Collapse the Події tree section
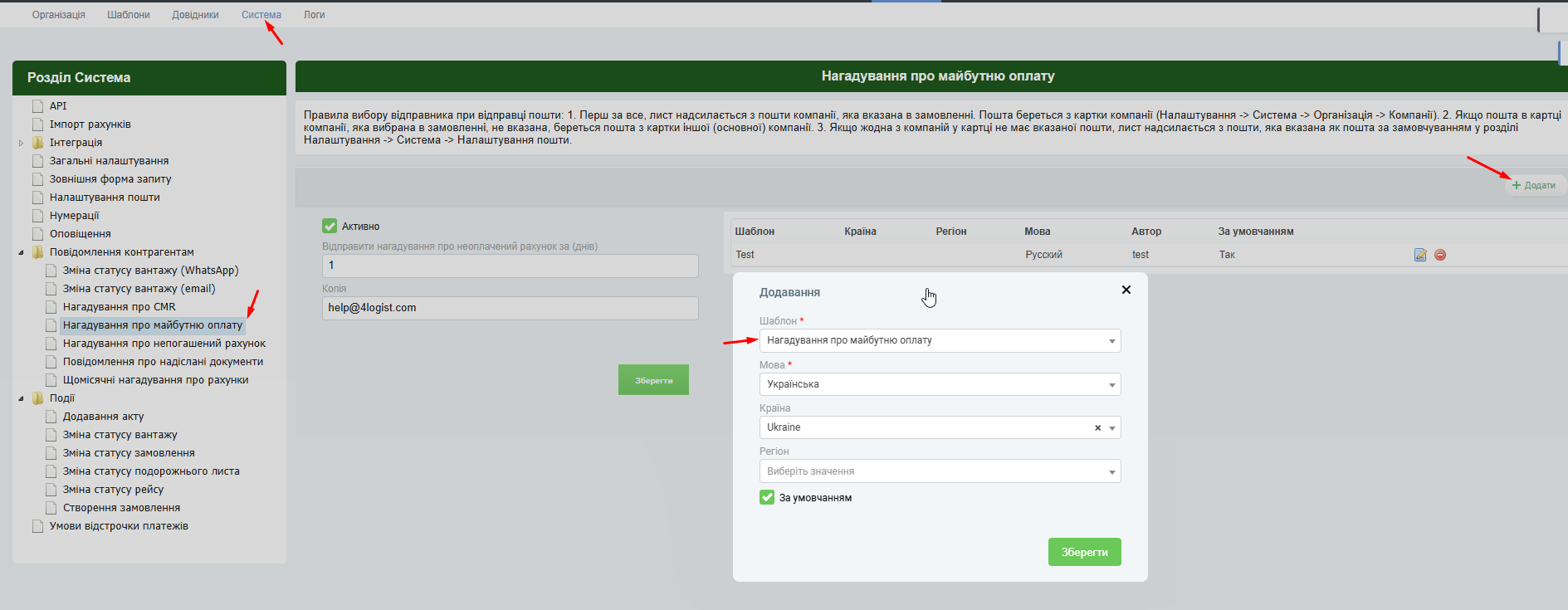Viewport: 1568px width, 610px height. pyautogui.click(x=22, y=398)
